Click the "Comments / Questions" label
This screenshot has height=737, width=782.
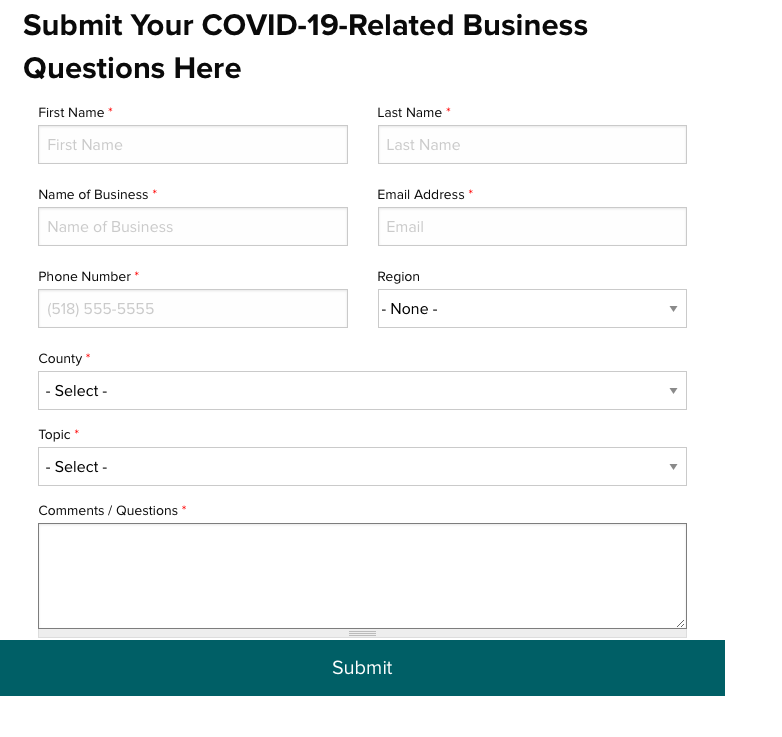(x=108, y=511)
